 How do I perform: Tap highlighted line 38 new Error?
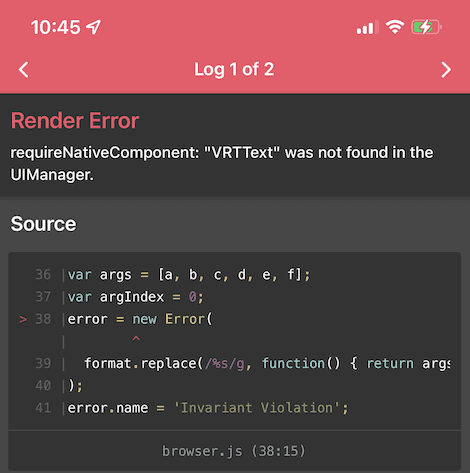click(140, 319)
